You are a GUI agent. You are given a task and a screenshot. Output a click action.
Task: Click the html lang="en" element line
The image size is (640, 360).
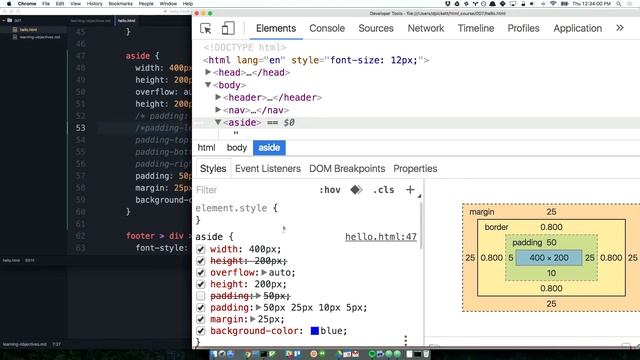(316, 60)
